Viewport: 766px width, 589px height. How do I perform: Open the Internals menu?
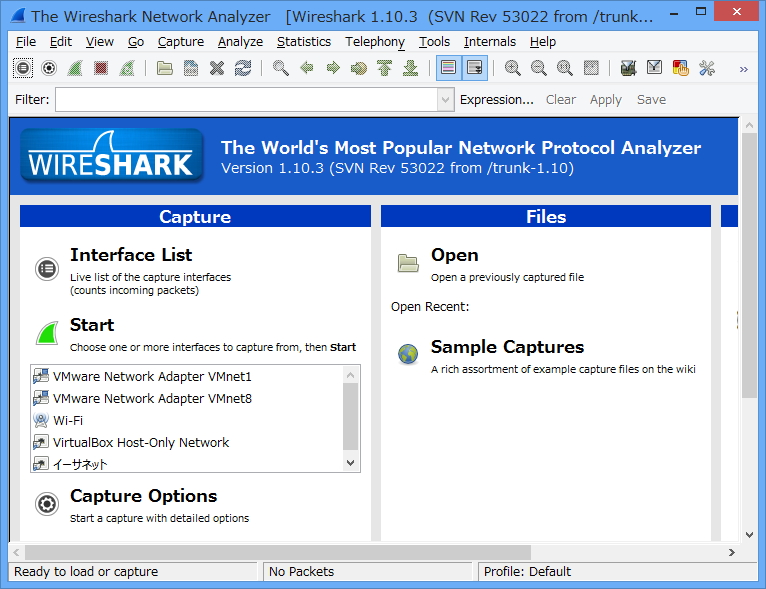(x=490, y=42)
